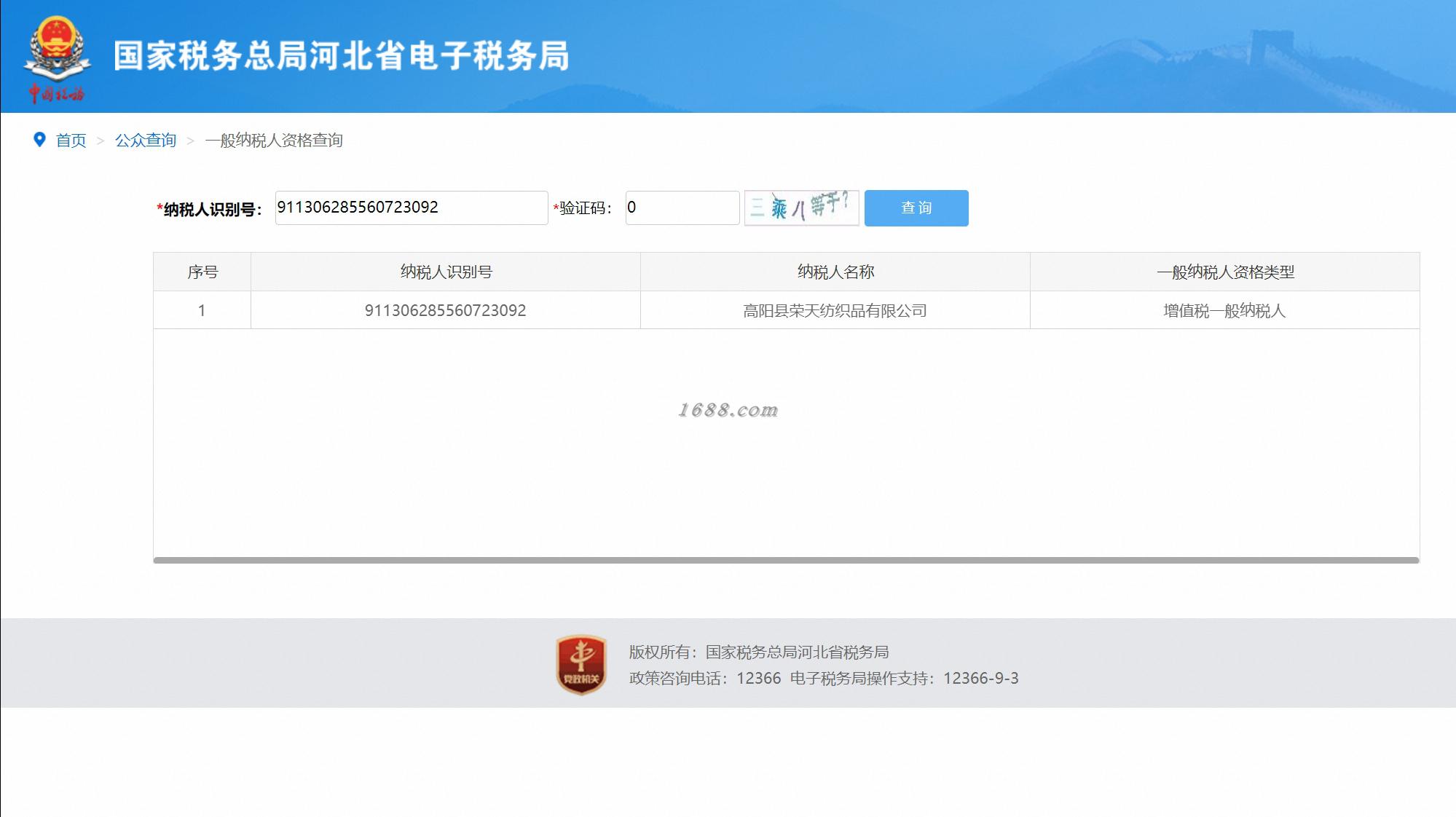Viewport: 1456px width, 817px height.
Task: Click 一般纳税人资格查询 breadcrumb text
Action: tap(274, 141)
